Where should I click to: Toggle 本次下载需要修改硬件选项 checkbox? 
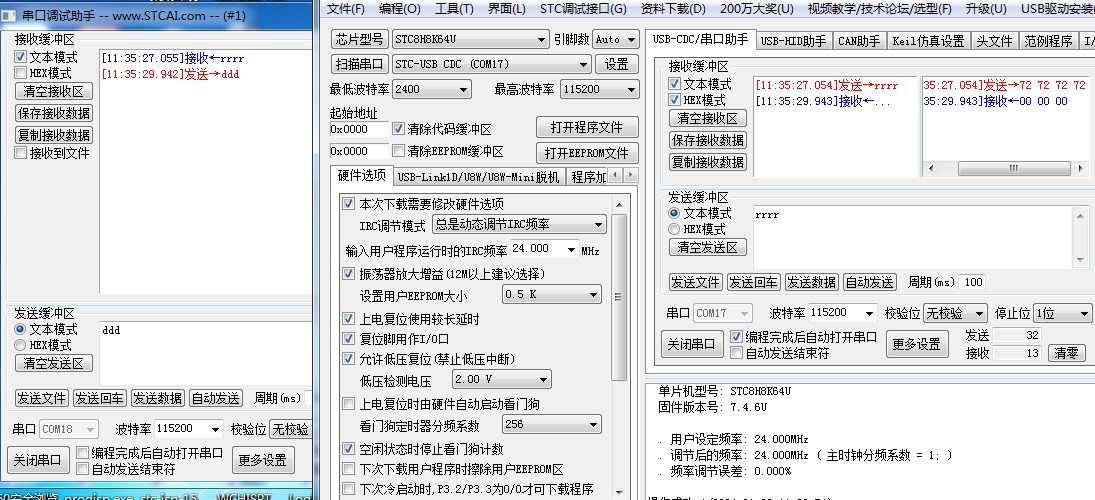[348, 204]
